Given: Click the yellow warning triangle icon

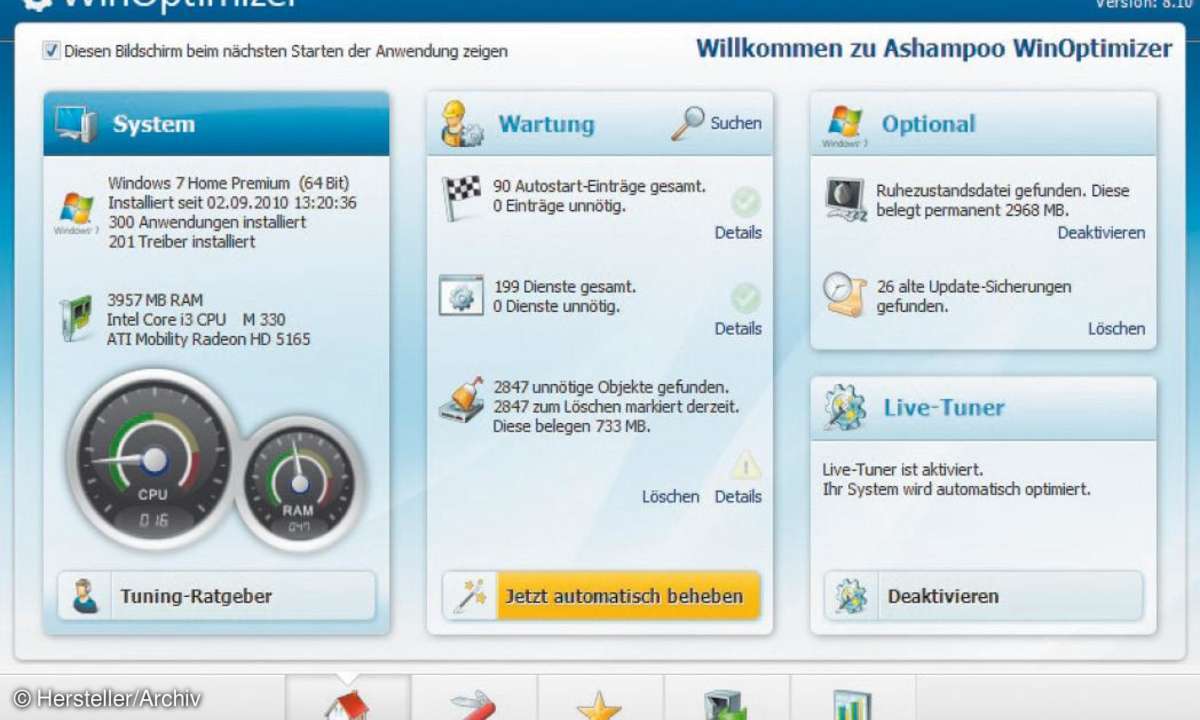Looking at the screenshot, I should (746, 465).
